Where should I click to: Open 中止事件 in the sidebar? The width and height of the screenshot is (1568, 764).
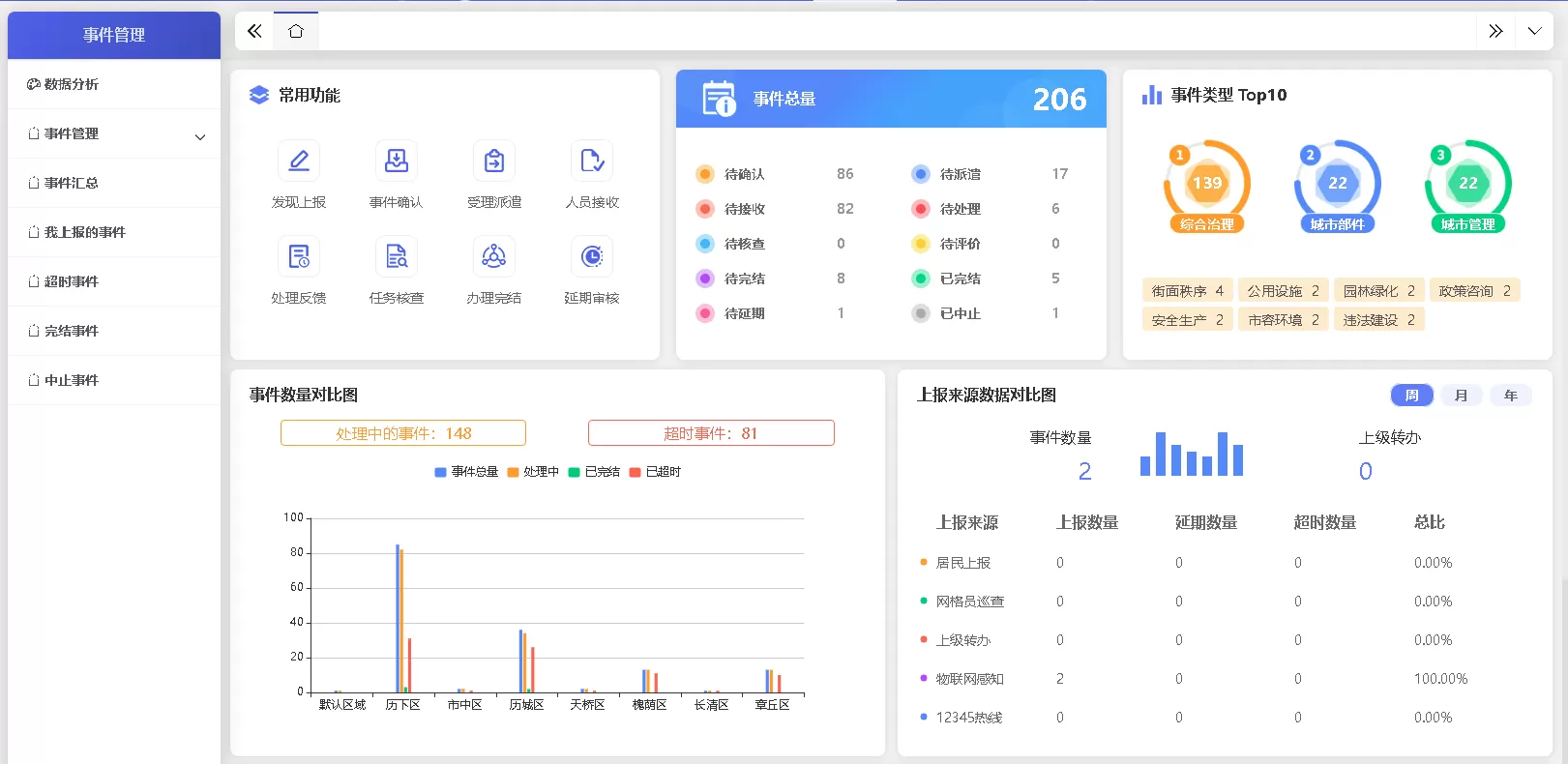point(114,380)
